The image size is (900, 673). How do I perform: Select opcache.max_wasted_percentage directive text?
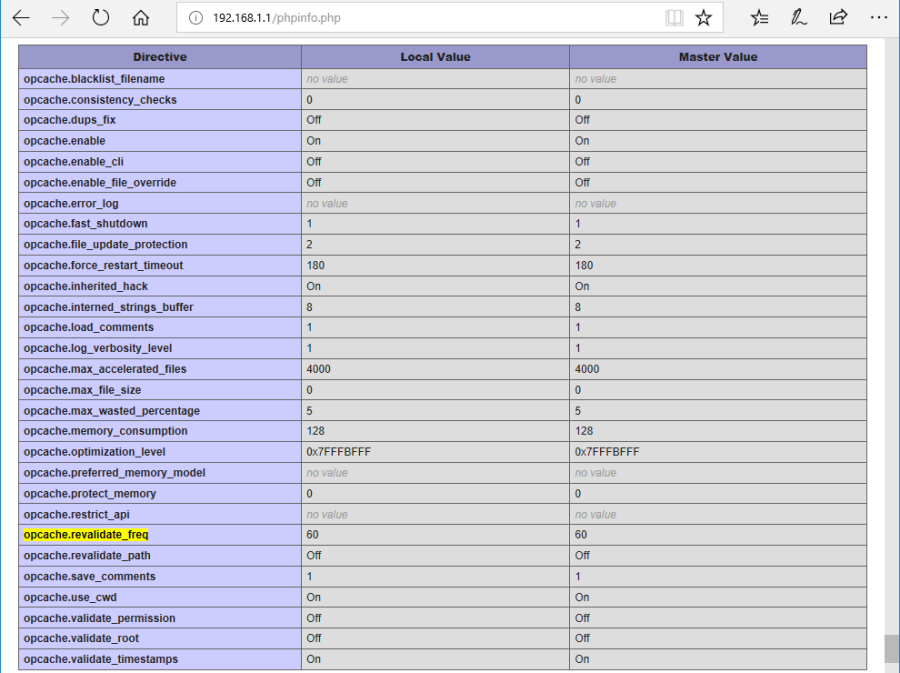coord(112,411)
